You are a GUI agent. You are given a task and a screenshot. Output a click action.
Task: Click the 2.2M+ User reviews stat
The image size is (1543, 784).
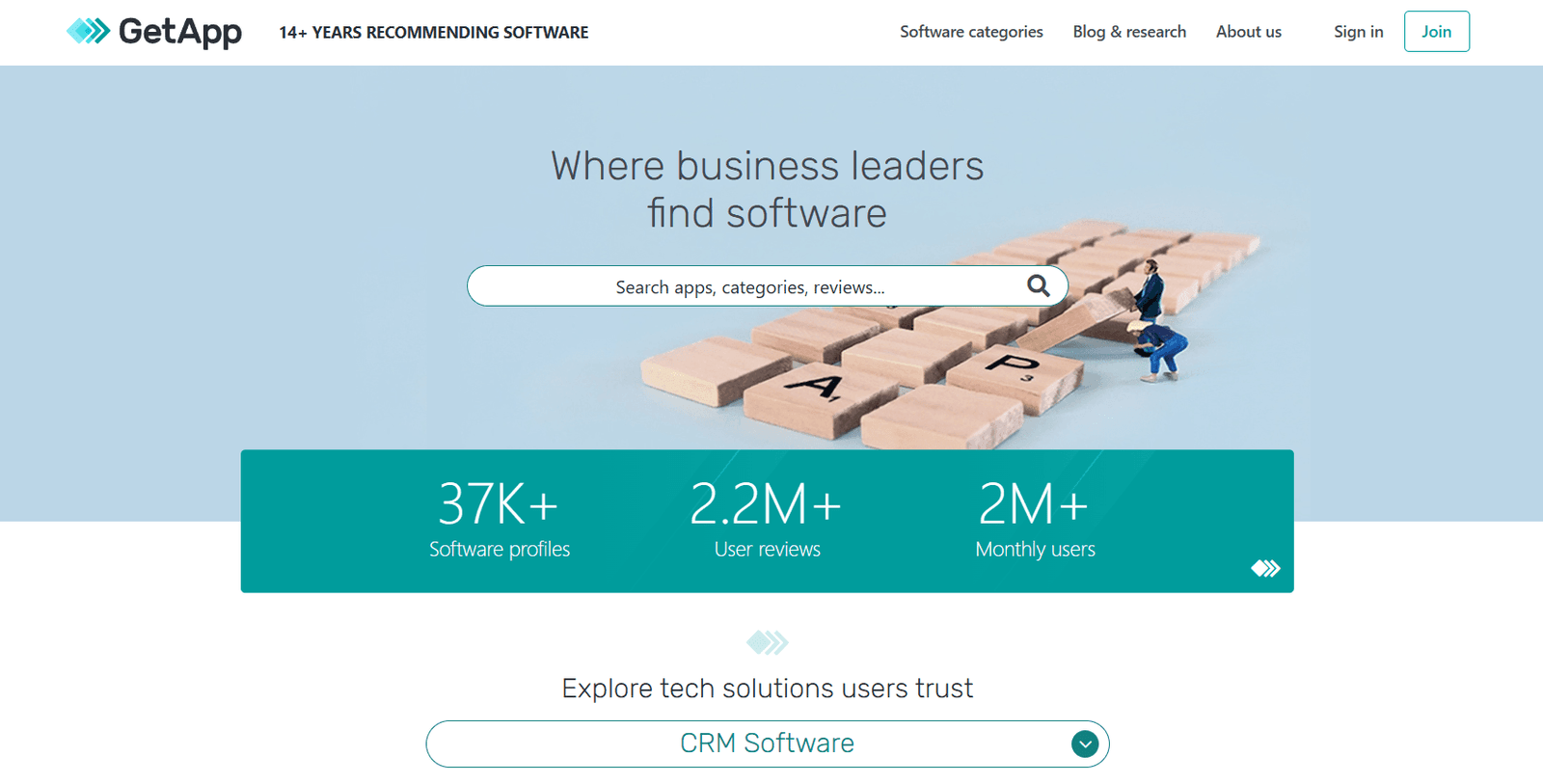coord(767,519)
